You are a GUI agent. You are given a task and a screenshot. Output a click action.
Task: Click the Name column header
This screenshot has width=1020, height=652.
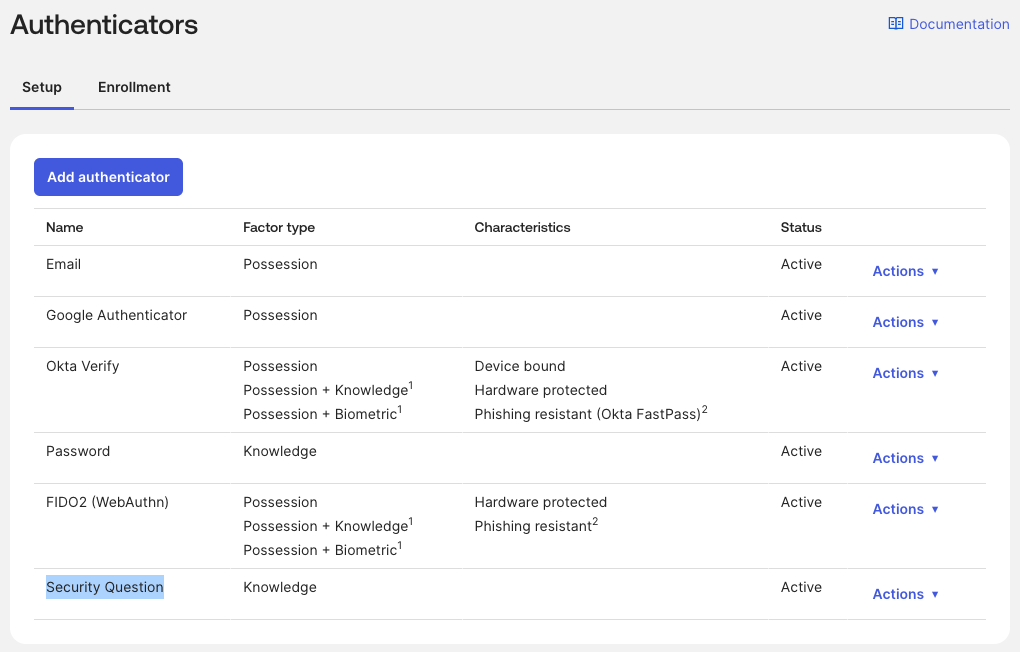click(x=64, y=228)
